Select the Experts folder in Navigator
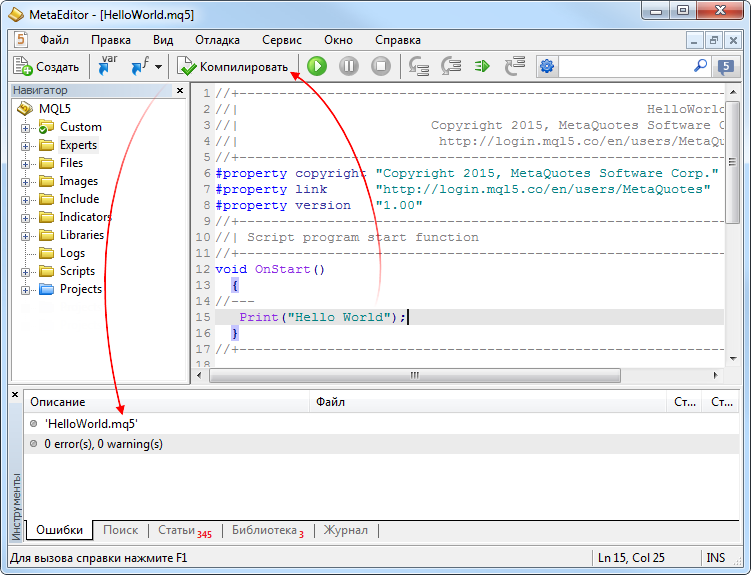The image size is (751, 575). [79, 145]
